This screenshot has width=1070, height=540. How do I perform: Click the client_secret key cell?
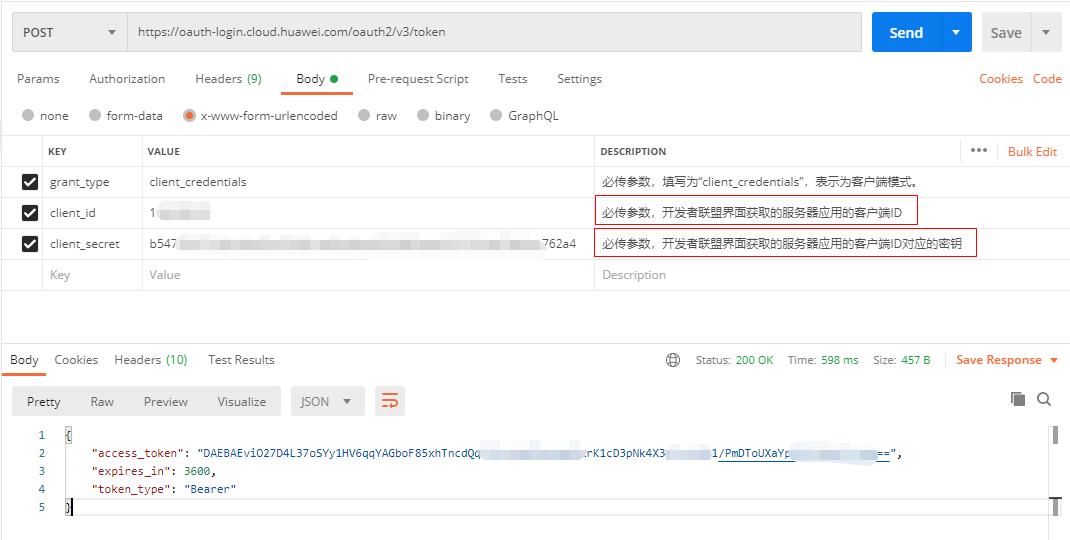[93, 244]
